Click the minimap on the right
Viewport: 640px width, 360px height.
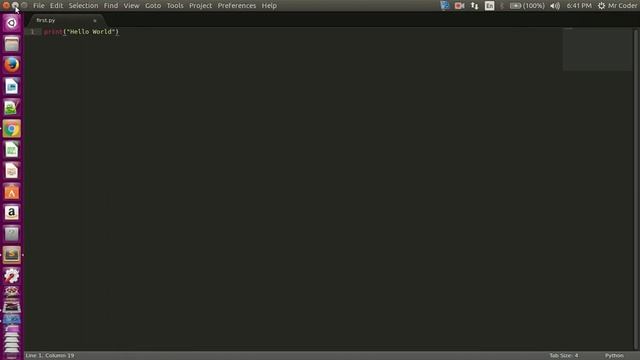point(598,49)
